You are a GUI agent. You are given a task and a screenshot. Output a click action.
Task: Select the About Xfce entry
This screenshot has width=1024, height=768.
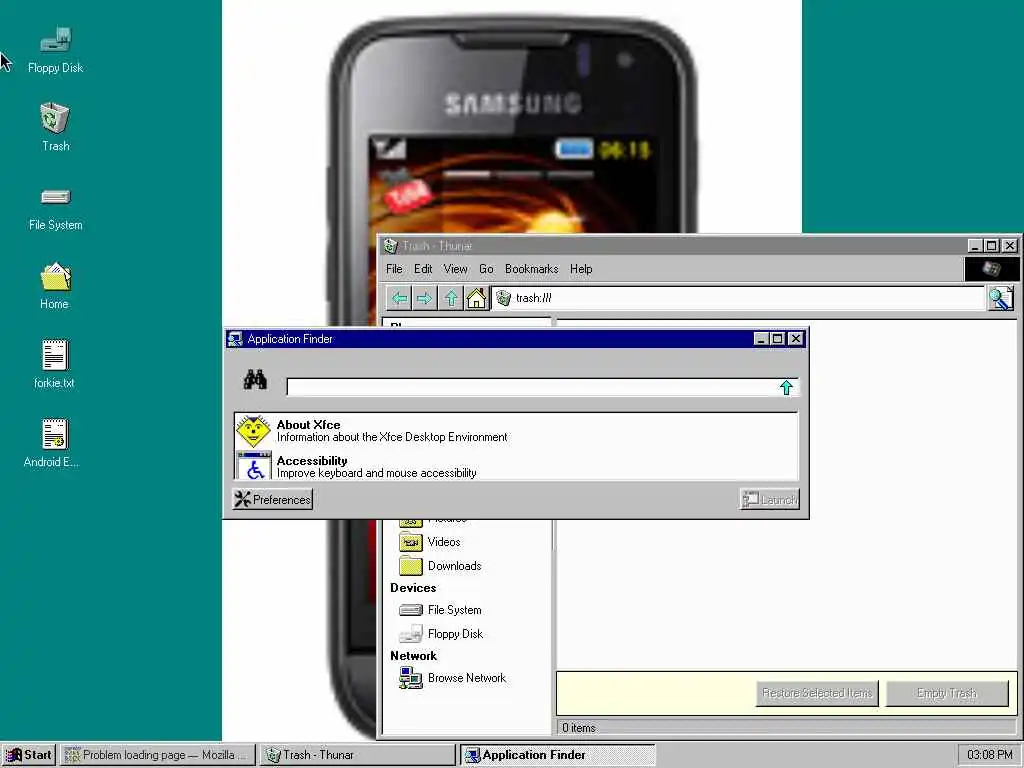516,430
